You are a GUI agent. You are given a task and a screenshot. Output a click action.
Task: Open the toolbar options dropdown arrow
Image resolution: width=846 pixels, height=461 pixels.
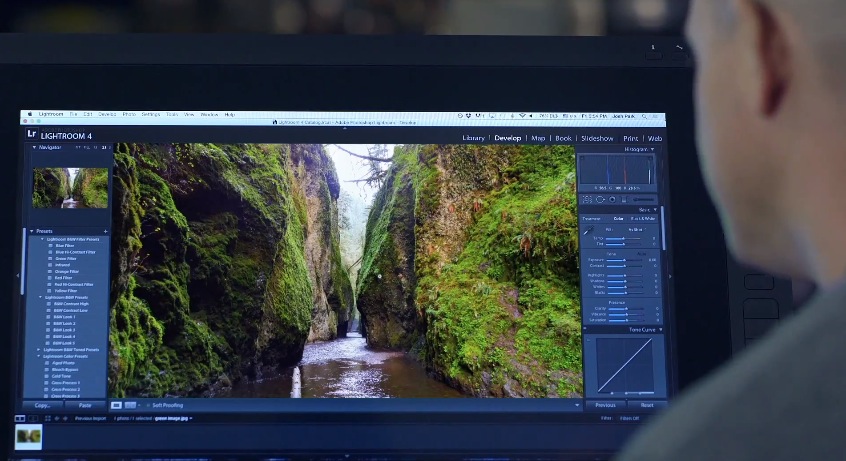(577, 405)
